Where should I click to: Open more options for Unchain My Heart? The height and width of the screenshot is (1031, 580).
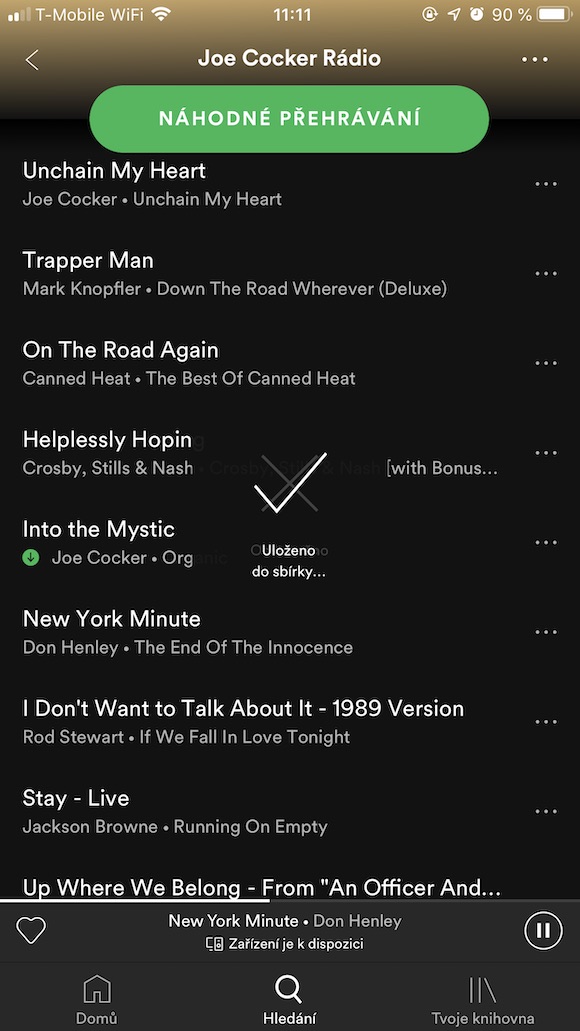[546, 184]
